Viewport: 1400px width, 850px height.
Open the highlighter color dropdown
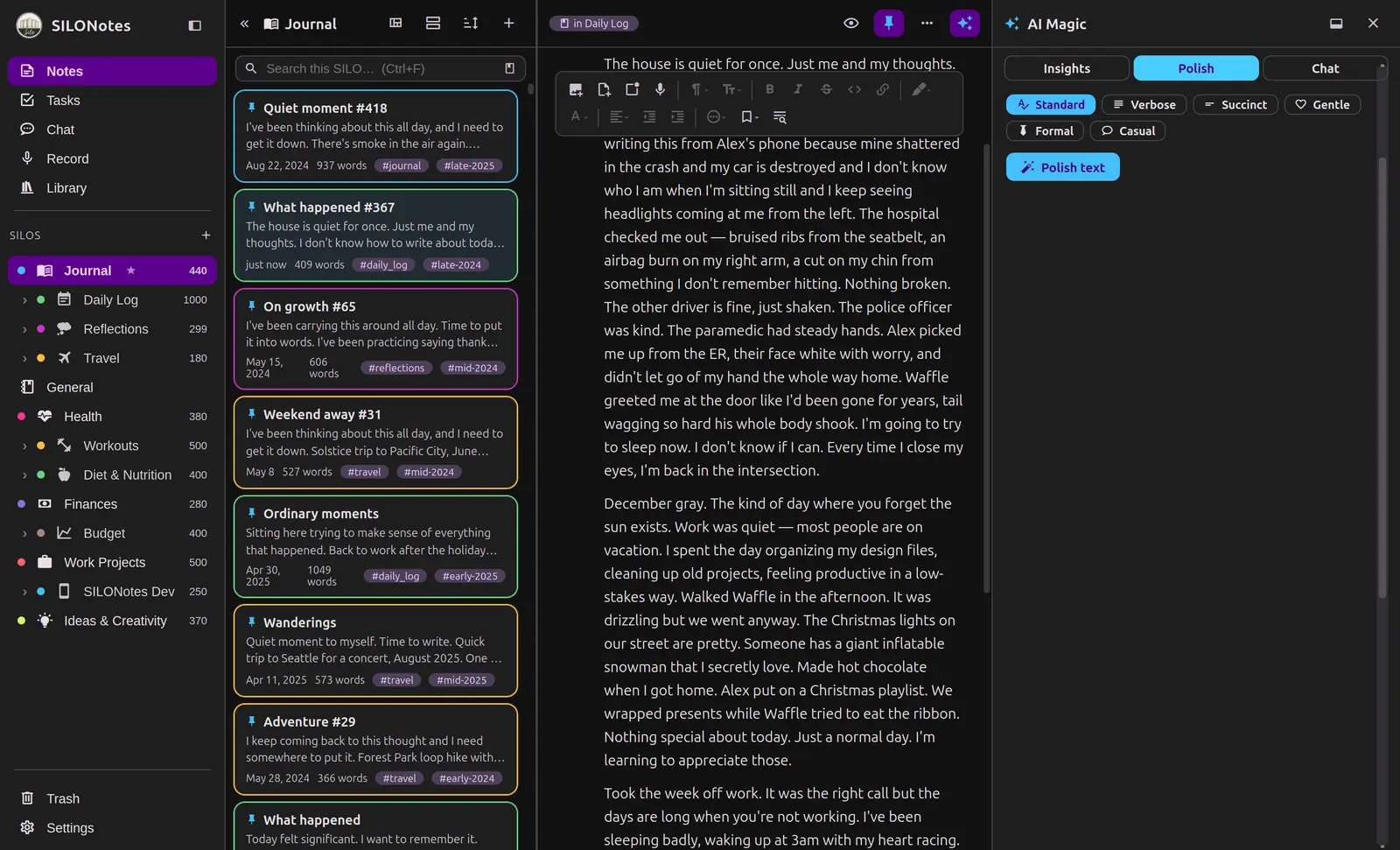click(x=920, y=89)
